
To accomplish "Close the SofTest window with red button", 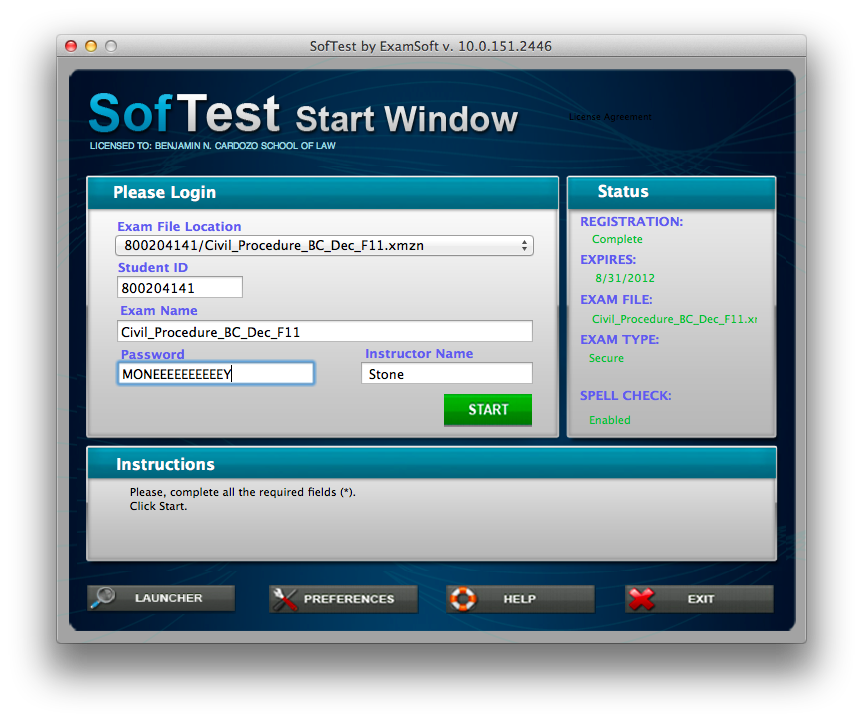I will pos(71,46).
